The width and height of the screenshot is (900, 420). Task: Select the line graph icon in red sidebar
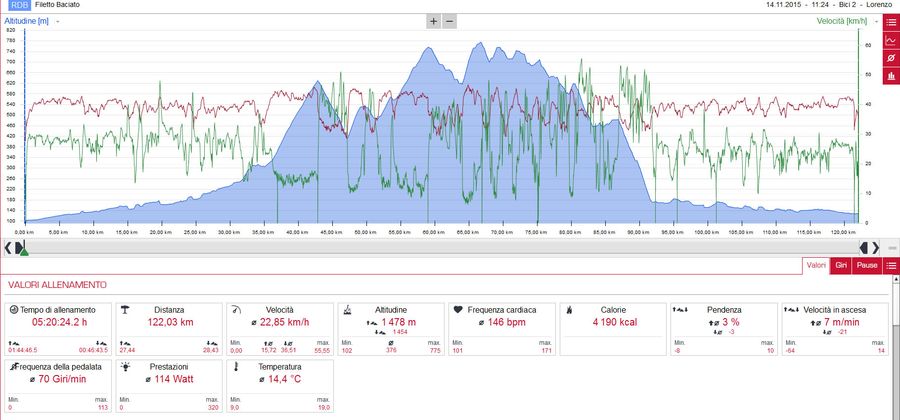(x=891, y=40)
